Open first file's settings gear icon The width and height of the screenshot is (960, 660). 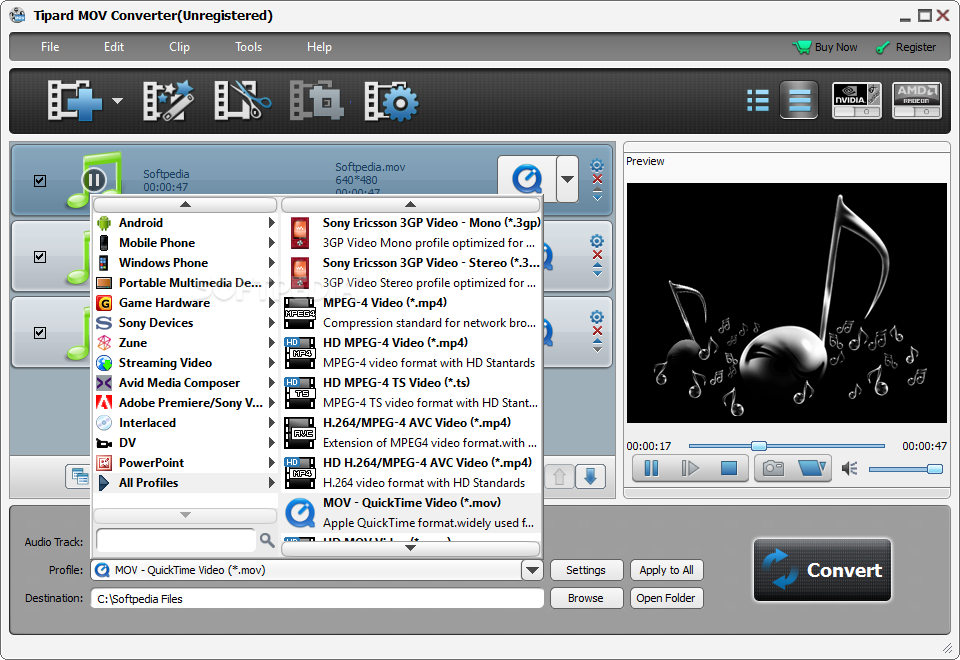click(597, 165)
